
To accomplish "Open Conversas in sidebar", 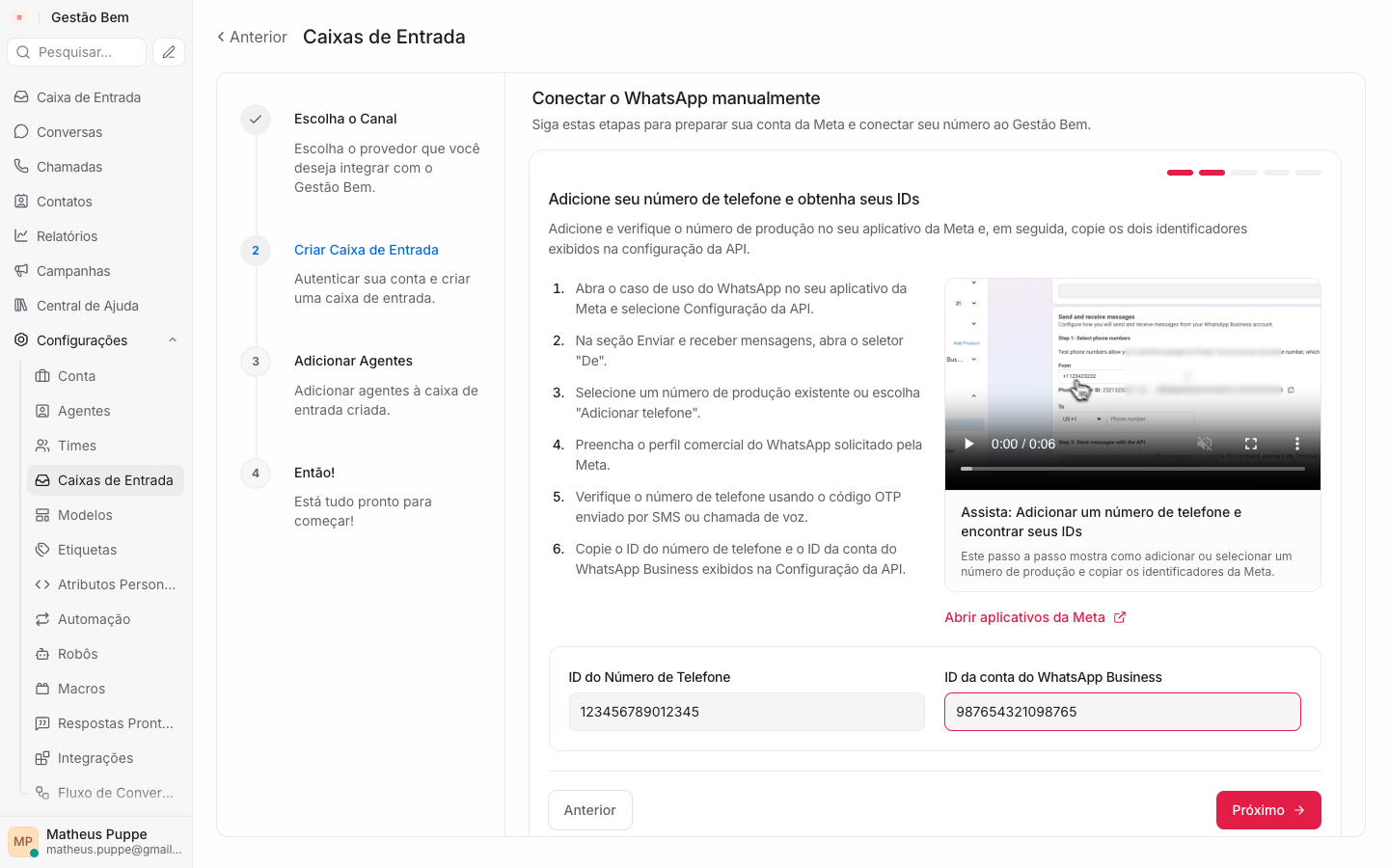I will pos(69,132).
